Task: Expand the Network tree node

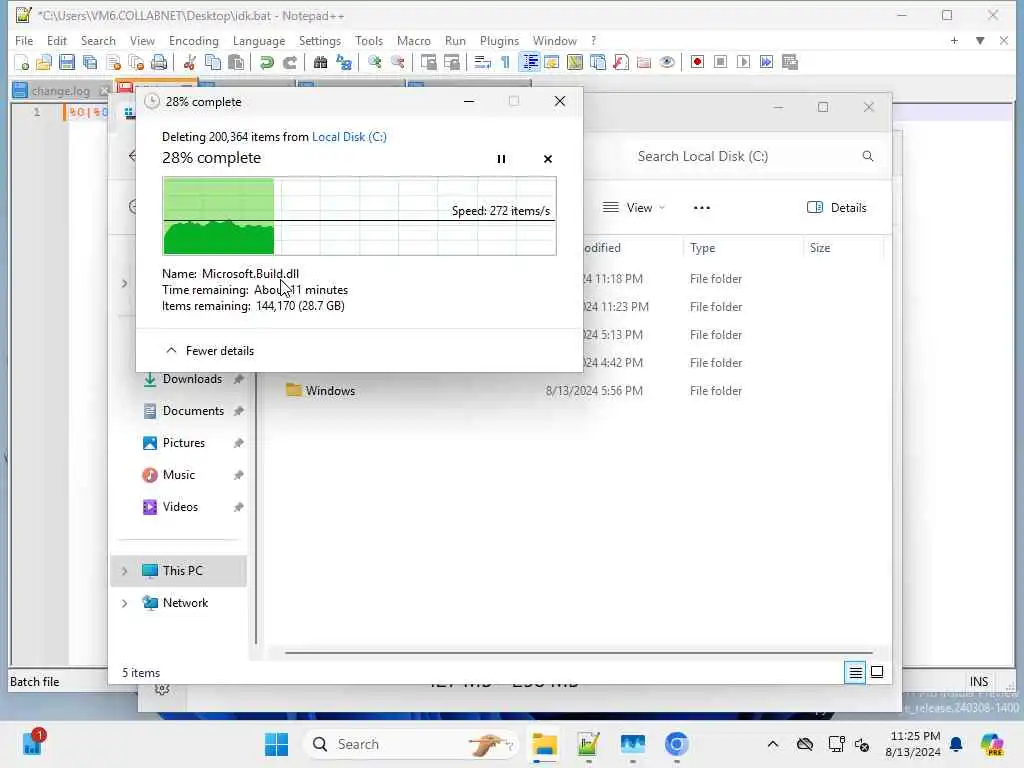Action: pyautogui.click(x=124, y=603)
